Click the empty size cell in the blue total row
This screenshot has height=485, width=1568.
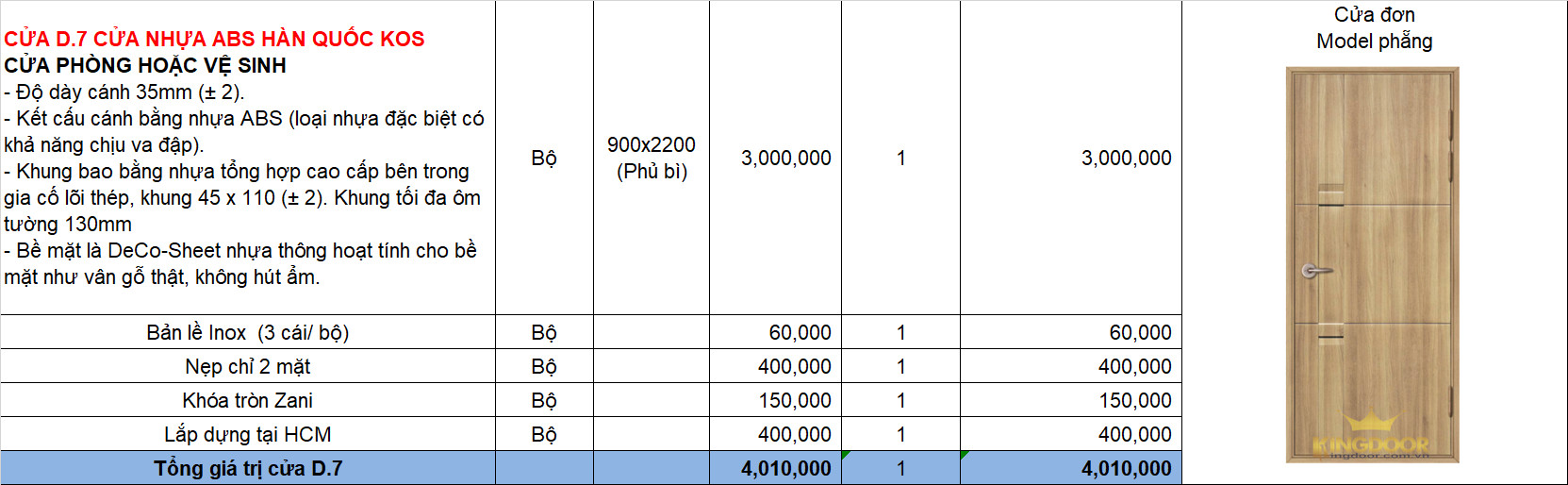pos(651,468)
